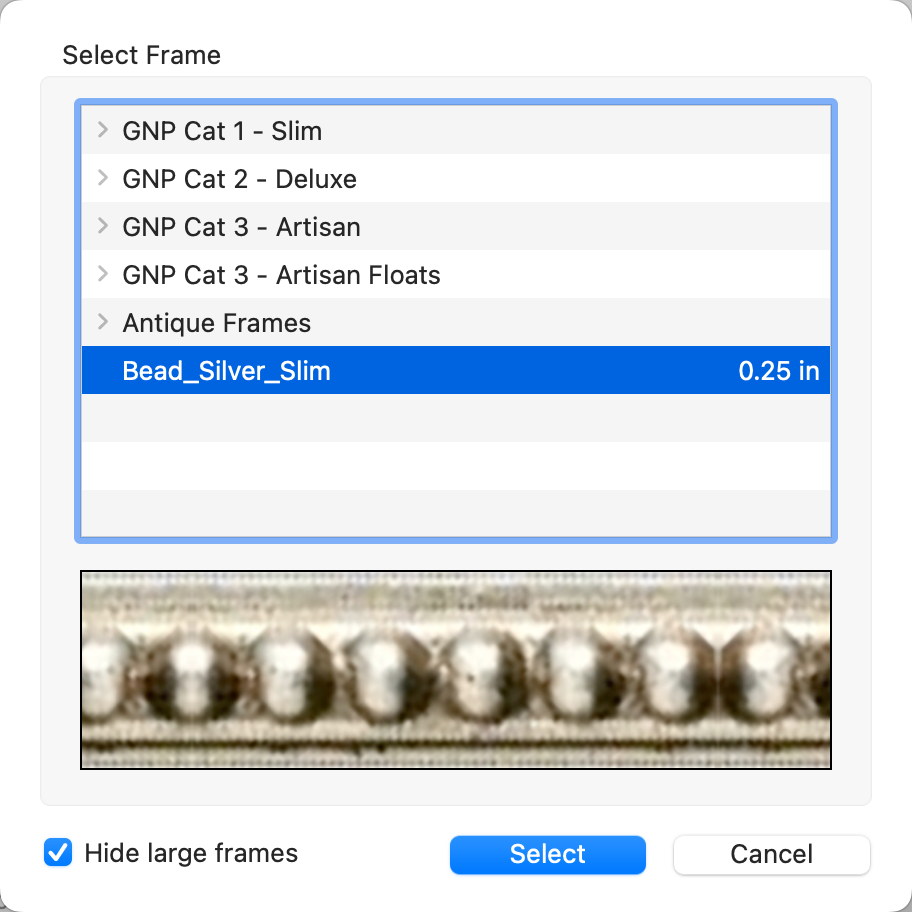Click the GNP Cat 3 - Artisan disclosure arrow
This screenshot has height=912, width=912.
(x=102, y=226)
